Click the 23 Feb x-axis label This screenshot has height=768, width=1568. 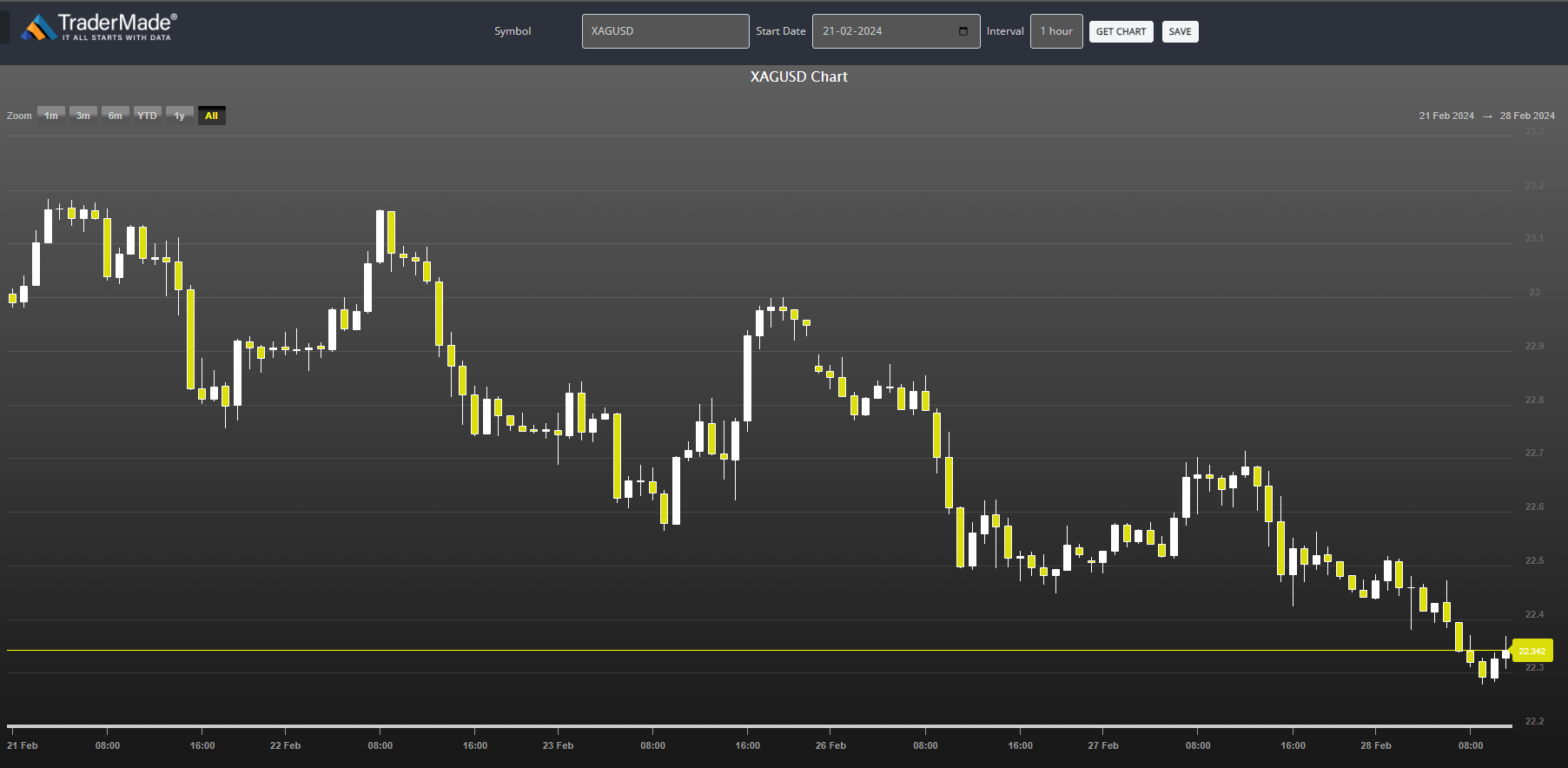tap(558, 745)
